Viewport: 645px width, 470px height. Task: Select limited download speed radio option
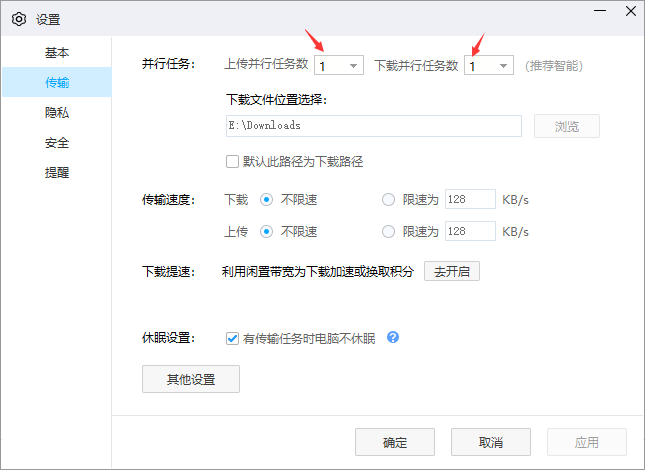click(x=388, y=199)
